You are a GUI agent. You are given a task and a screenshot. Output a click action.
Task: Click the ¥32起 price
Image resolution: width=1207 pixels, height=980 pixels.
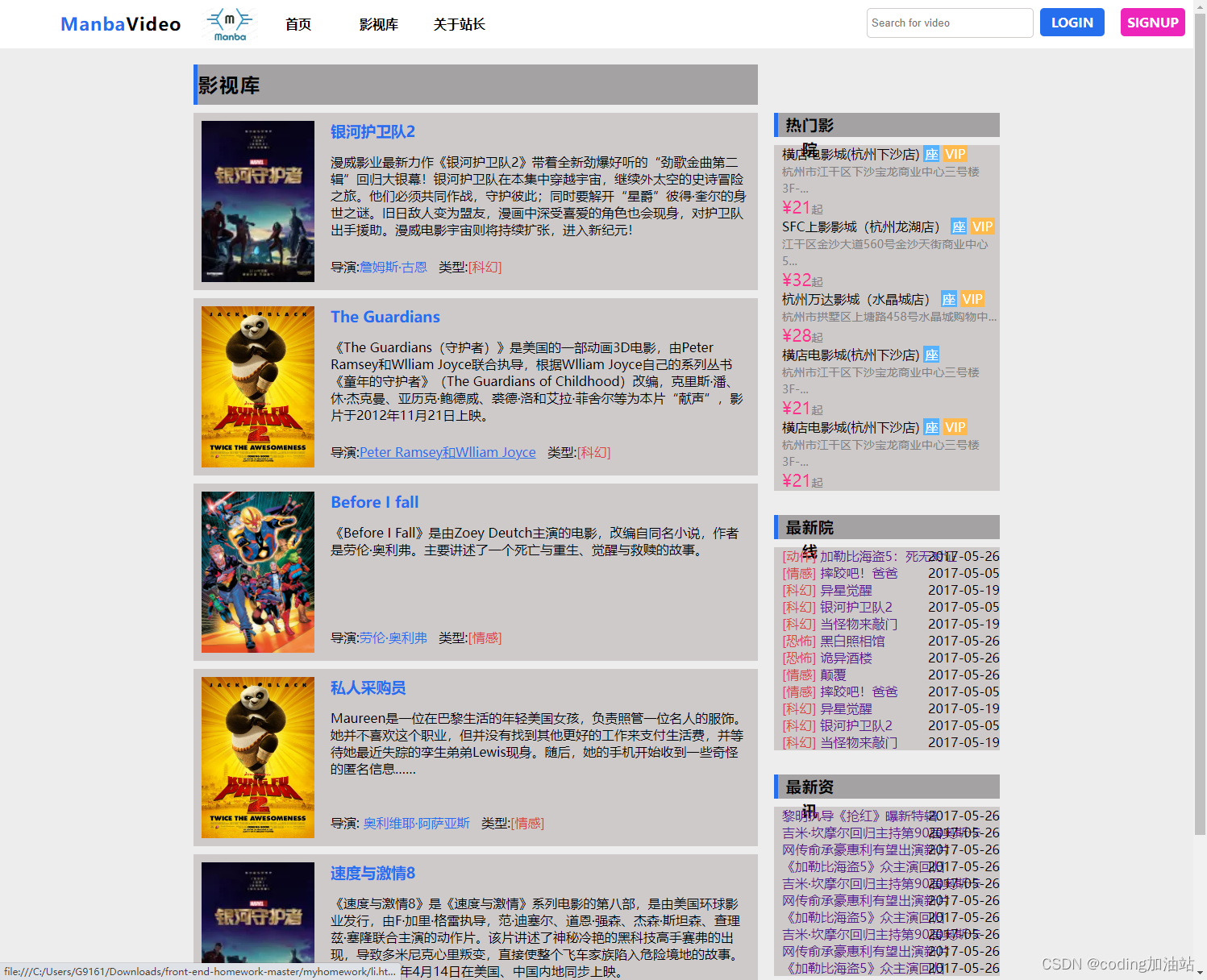(802, 280)
